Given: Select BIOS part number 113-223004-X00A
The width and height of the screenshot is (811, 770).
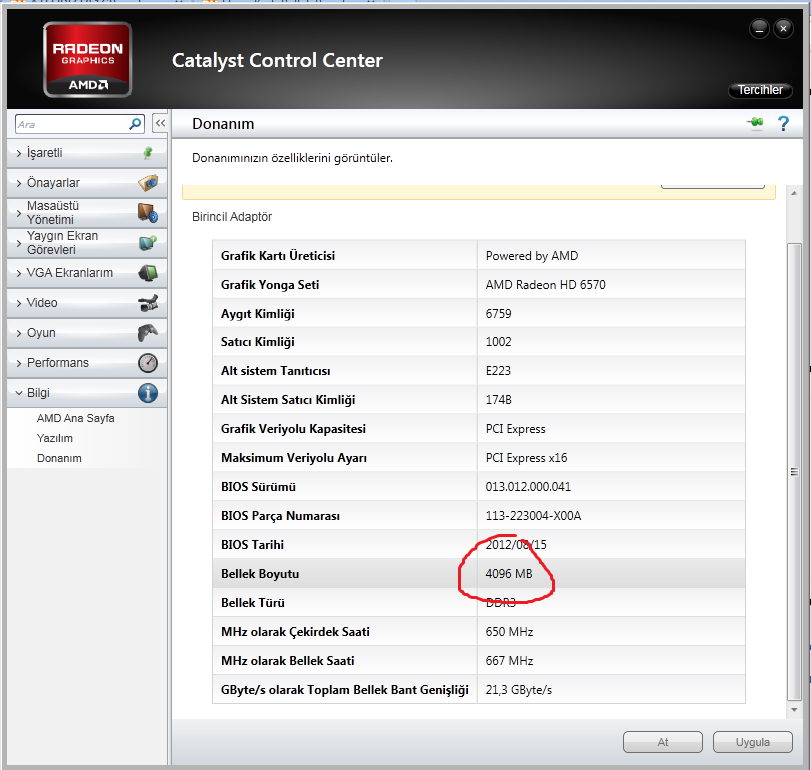Looking at the screenshot, I should [x=533, y=516].
